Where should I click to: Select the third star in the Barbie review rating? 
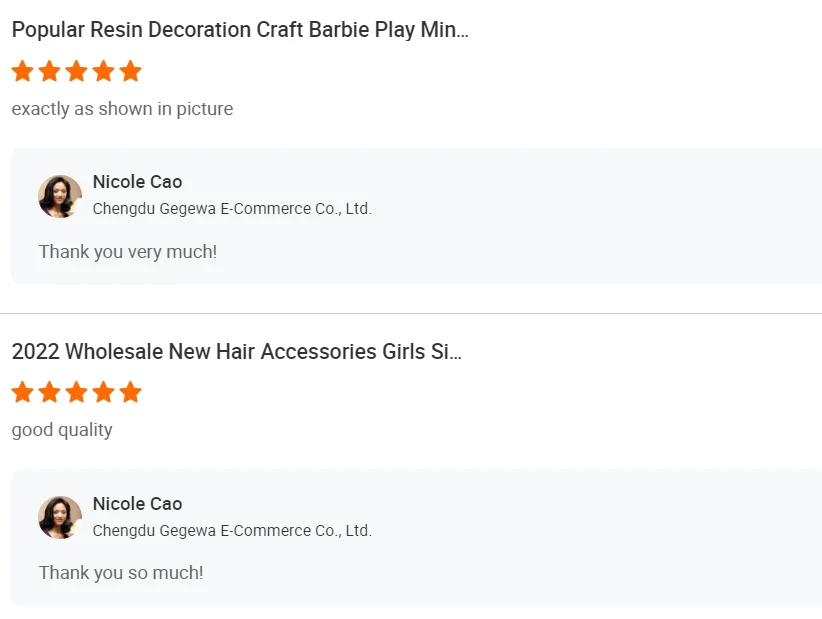tap(76, 71)
